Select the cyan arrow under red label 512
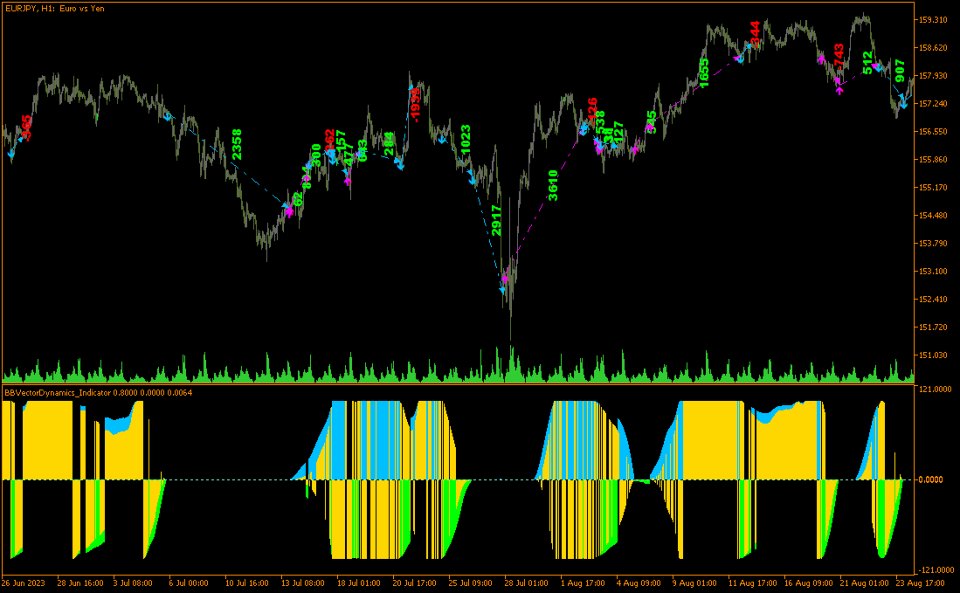Image resolution: width=960 pixels, height=593 pixels. click(x=877, y=66)
